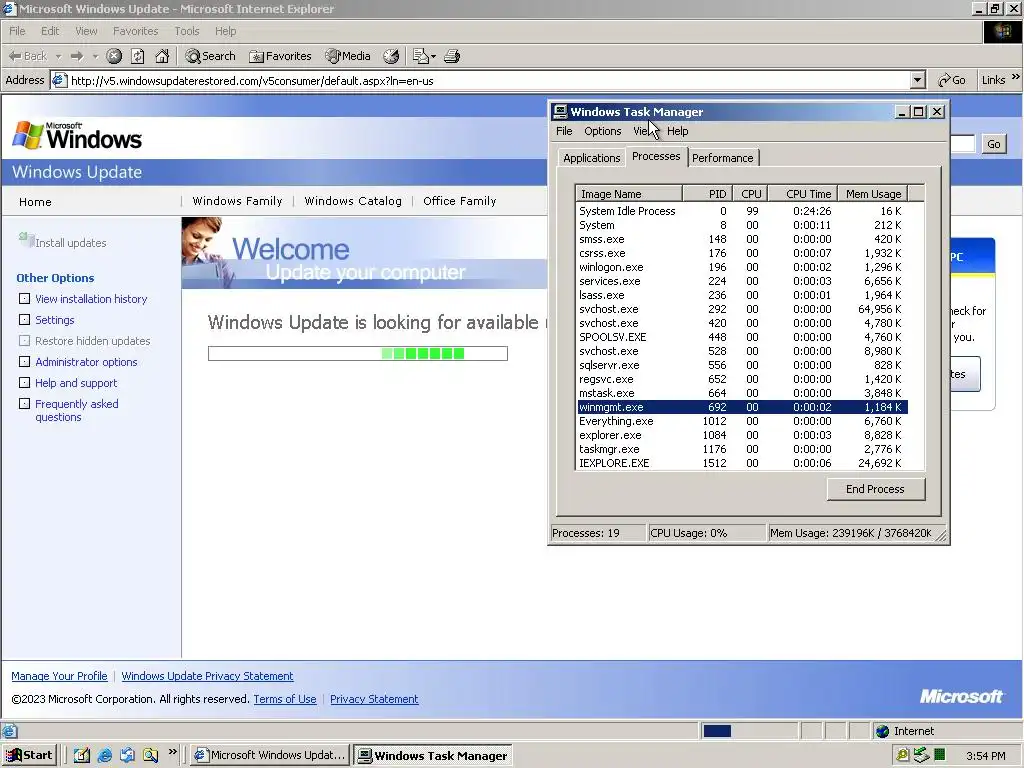1024x768 pixels.
Task: Open the Search pane in Internet Explorer
Action: 210,56
